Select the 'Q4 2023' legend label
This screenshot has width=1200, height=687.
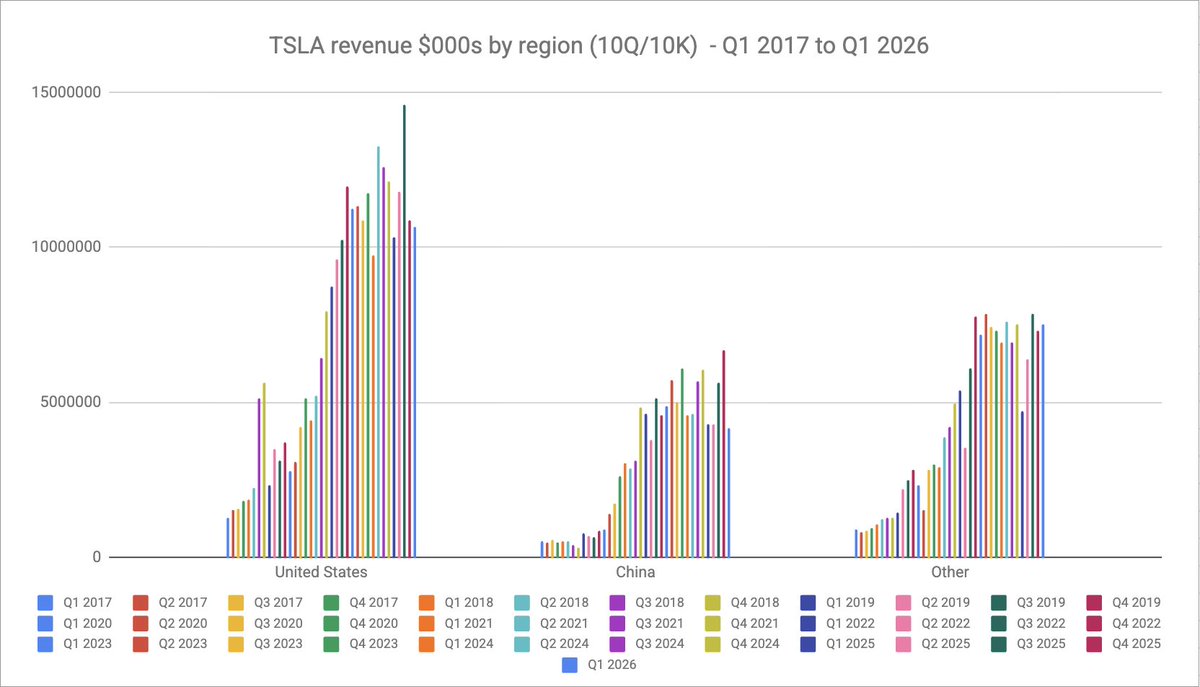click(373, 643)
